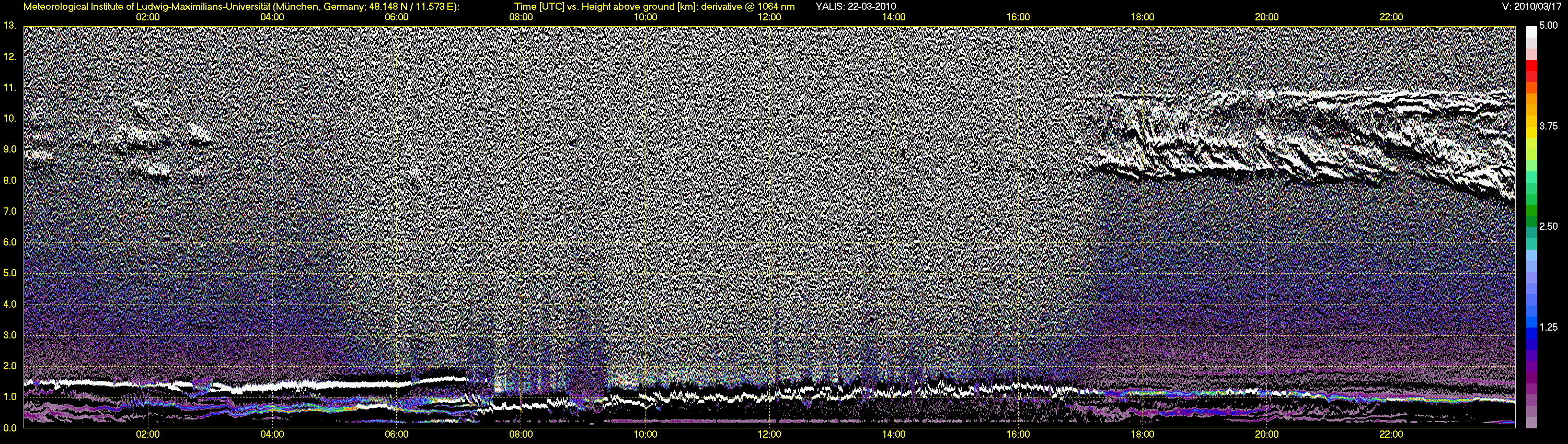Screen dimensions: 1568x444
Task: Click the '14:00' label on bottom time axis
Action: pos(894,435)
